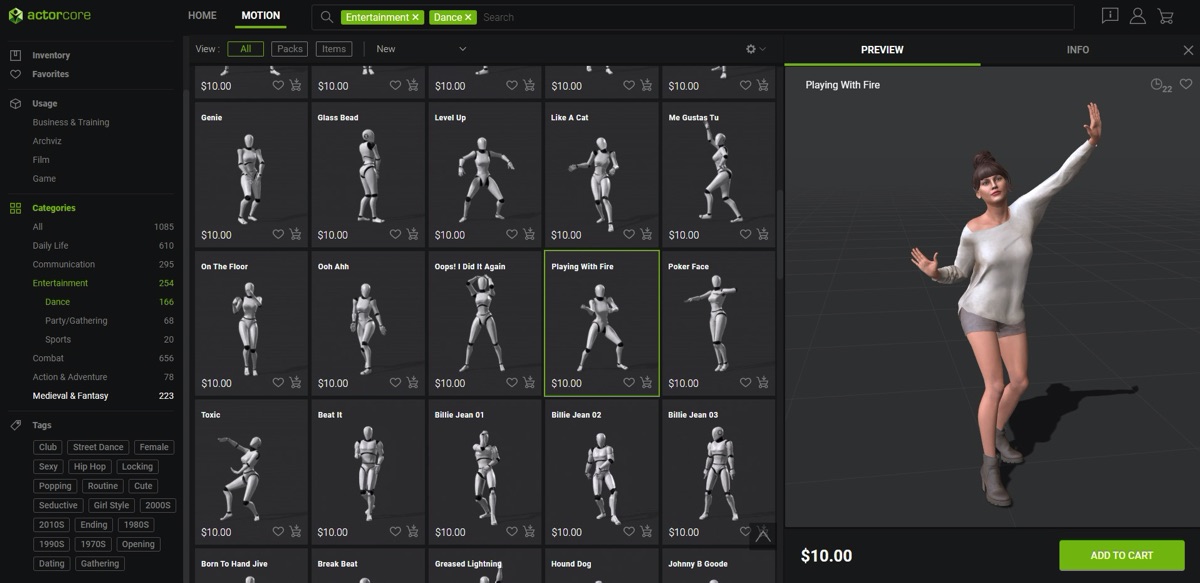Select the Billie Jean 02 motion thumbnail
Screen dimensions: 1200x583
pos(601,471)
